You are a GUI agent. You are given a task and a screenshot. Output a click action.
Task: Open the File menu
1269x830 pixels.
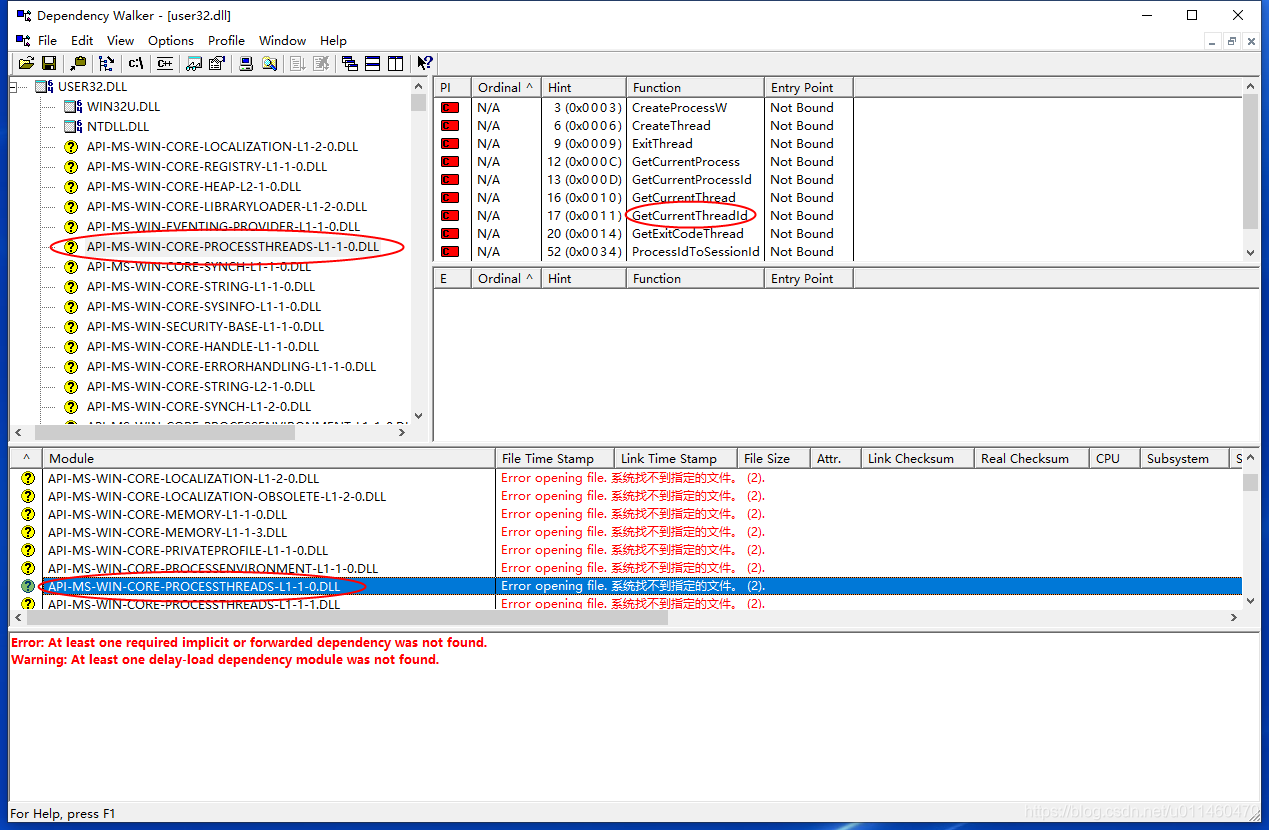coord(48,40)
